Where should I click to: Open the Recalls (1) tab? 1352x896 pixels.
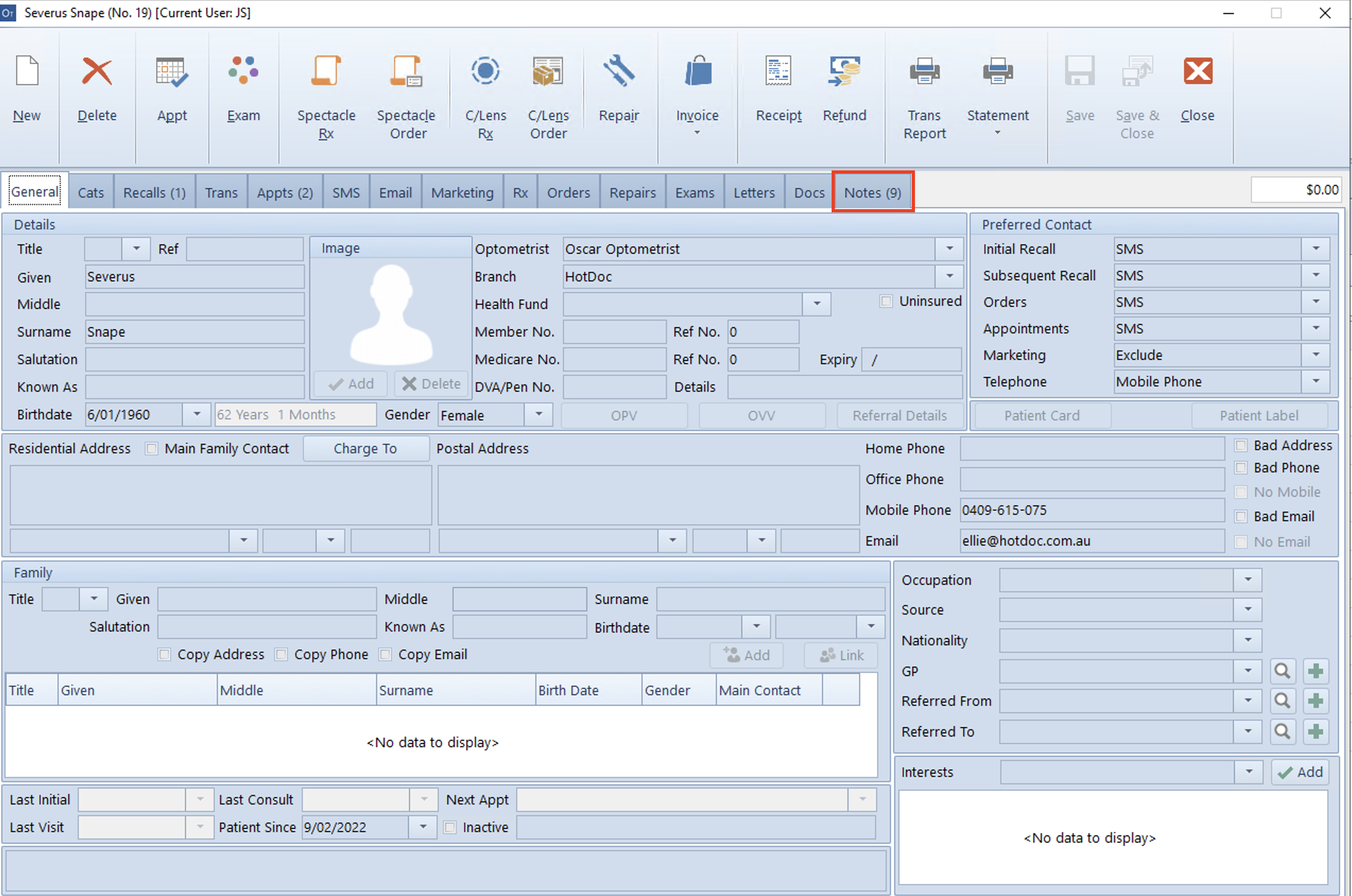tap(155, 193)
